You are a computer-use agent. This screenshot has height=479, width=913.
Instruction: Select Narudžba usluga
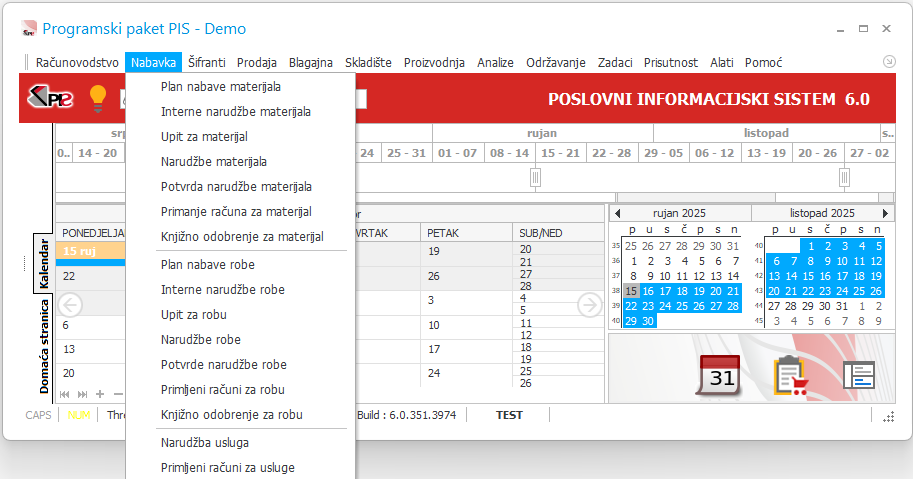(240, 443)
